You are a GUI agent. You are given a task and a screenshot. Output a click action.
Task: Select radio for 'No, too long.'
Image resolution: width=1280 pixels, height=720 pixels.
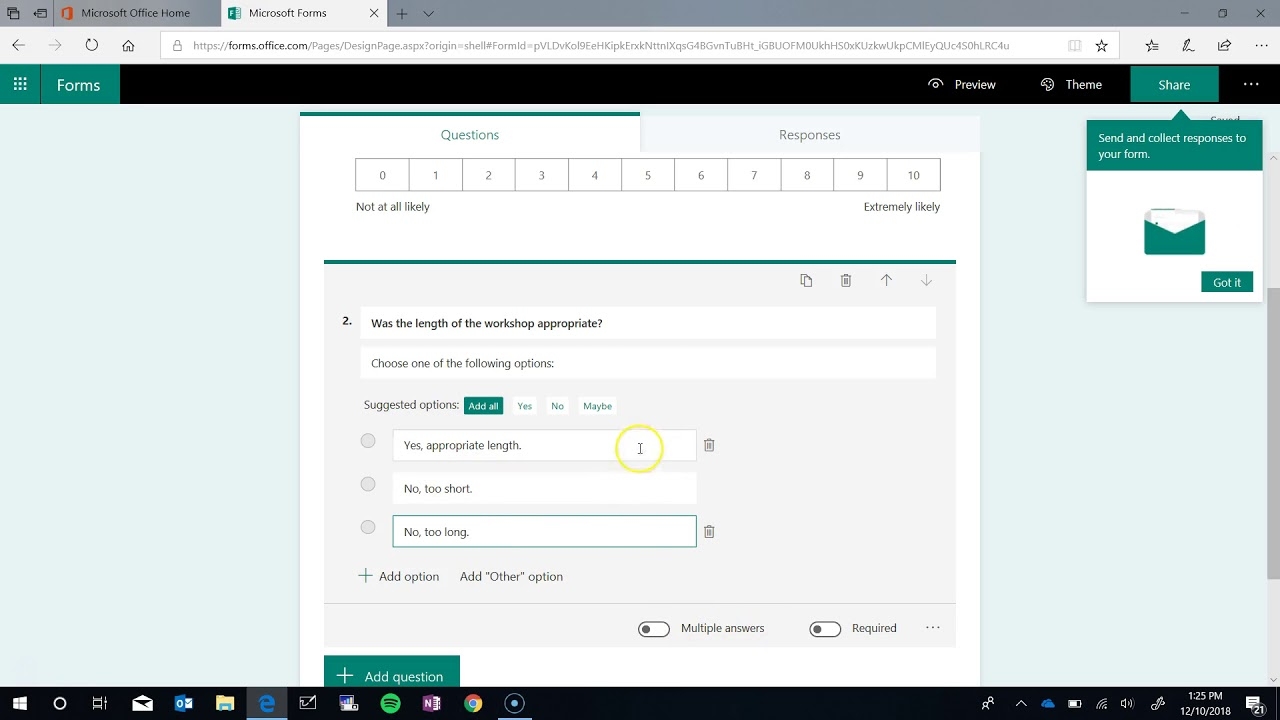click(368, 527)
